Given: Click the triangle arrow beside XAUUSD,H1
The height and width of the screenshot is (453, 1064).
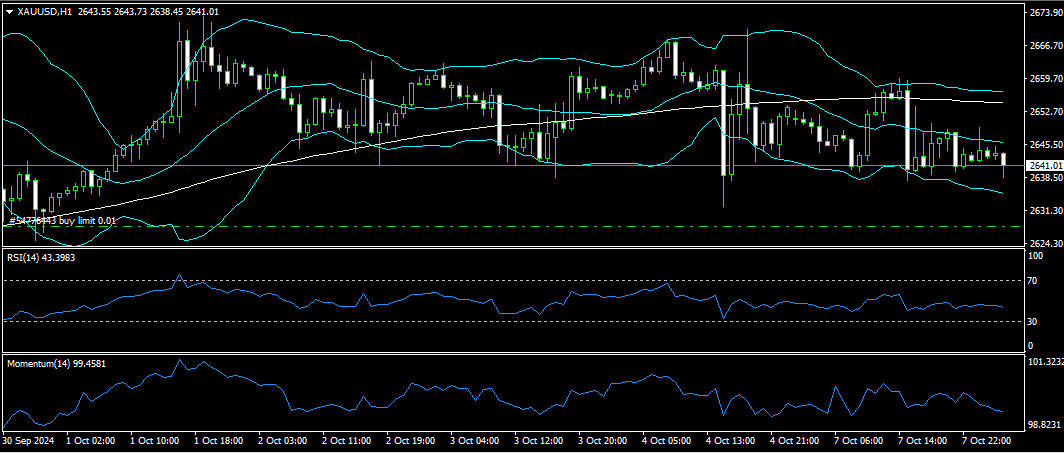Looking at the screenshot, I should pyautogui.click(x=9, y=12).
